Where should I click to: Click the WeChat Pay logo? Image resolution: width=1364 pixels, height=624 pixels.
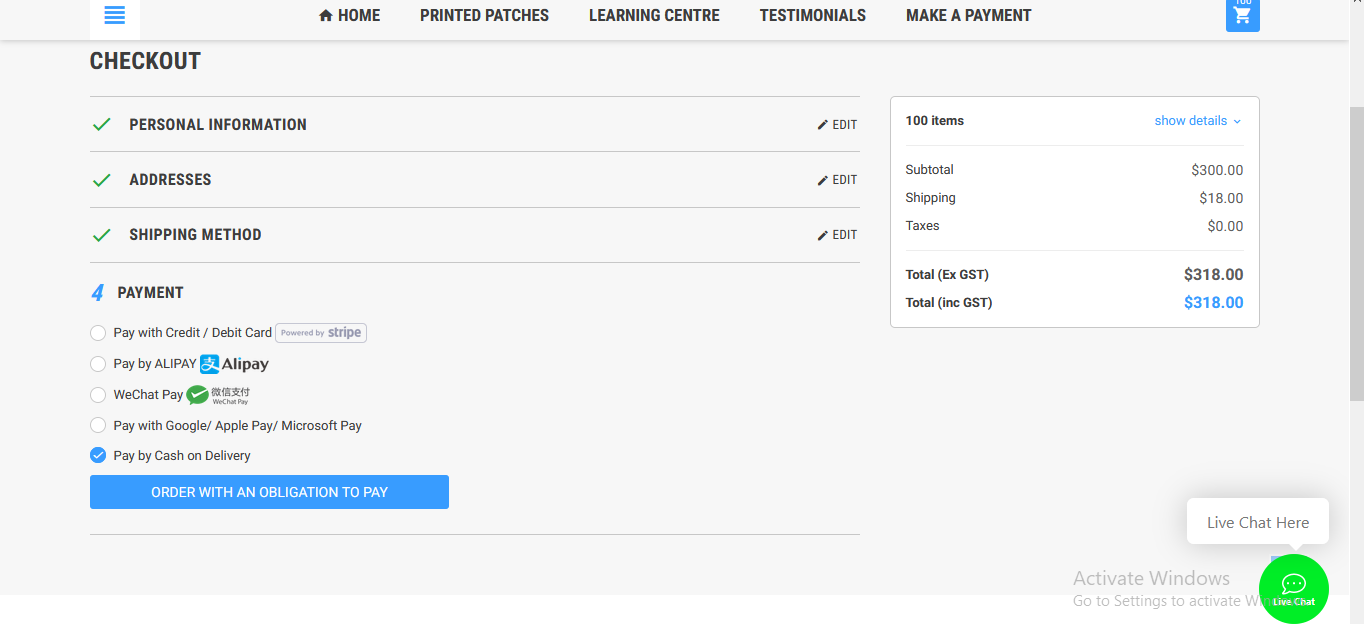point(218,395)
